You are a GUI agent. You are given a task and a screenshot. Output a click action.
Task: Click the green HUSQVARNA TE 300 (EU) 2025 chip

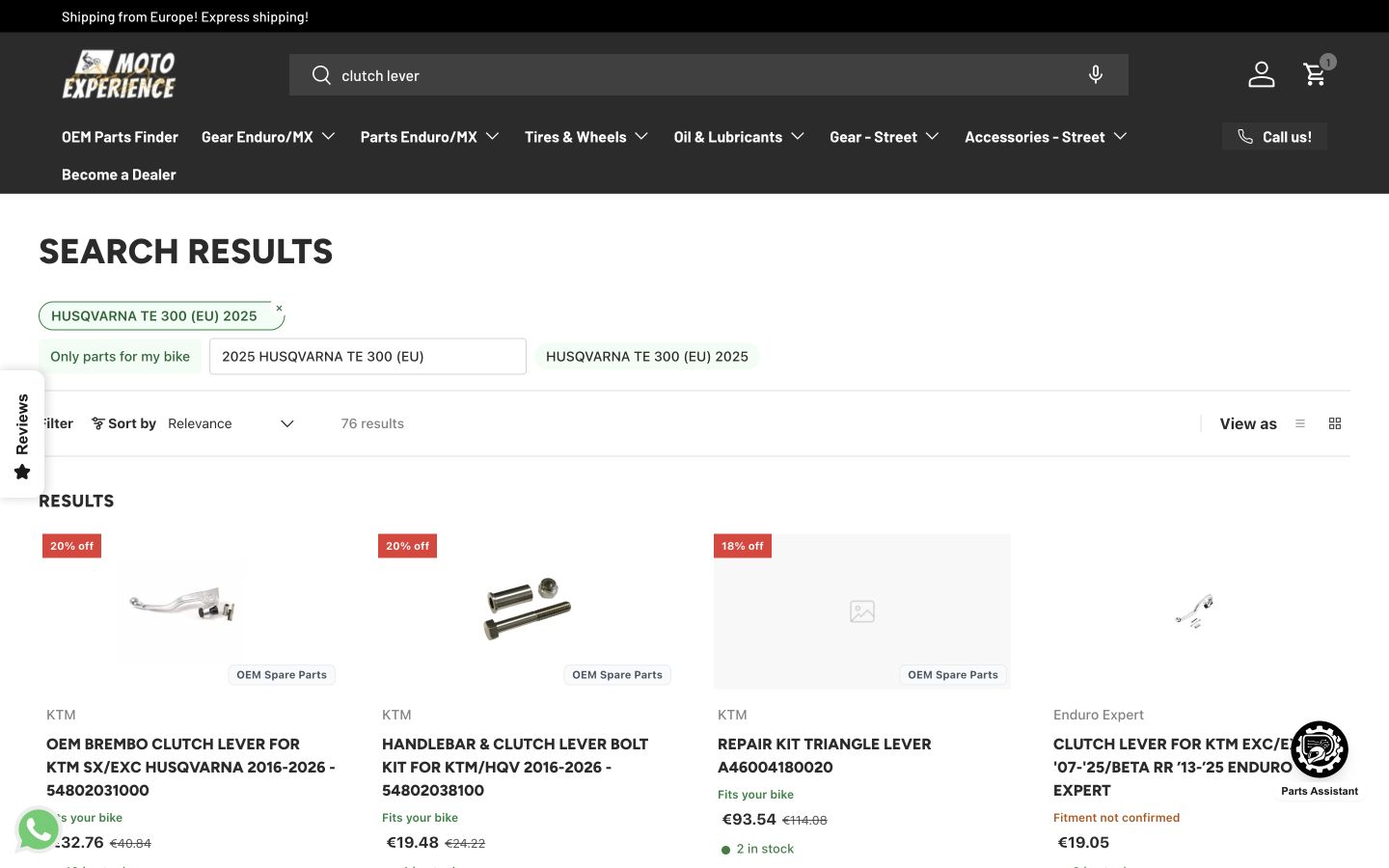coord(647,356)
